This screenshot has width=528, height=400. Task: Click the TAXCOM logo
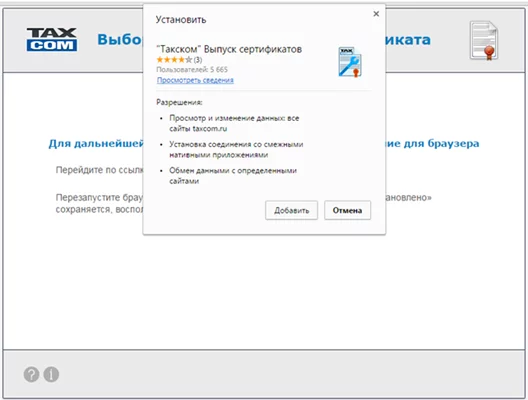[x=52, y=39]
